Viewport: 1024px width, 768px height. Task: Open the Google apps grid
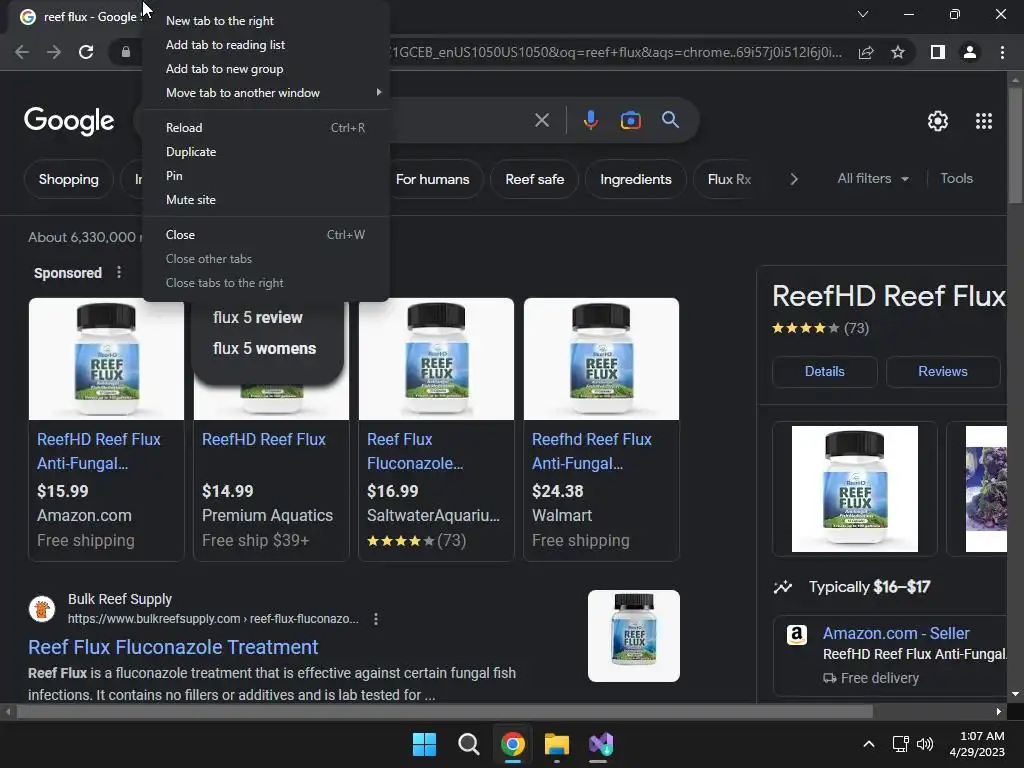tap(984, 121)
